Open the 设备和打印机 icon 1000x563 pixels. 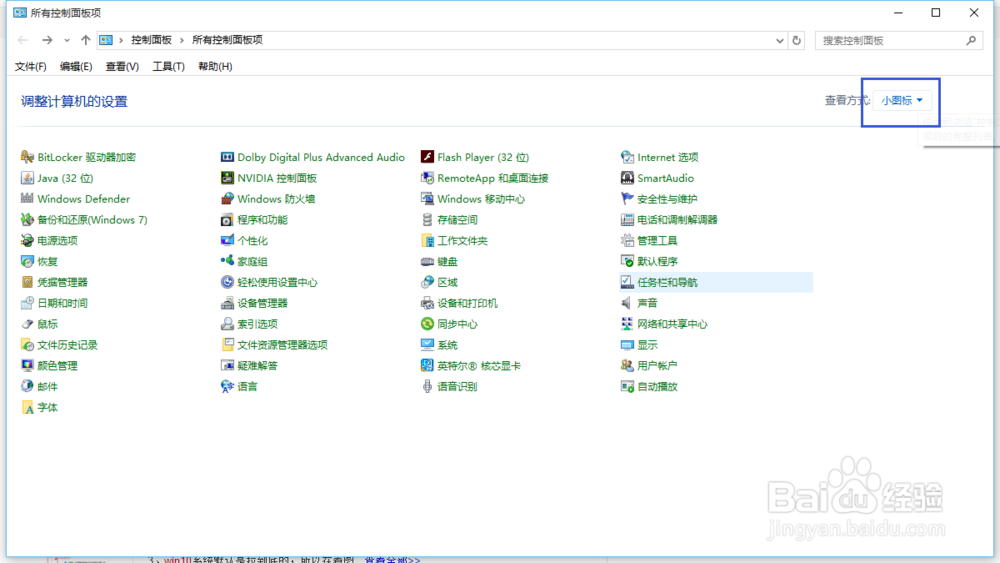click(x=427, y=303)
